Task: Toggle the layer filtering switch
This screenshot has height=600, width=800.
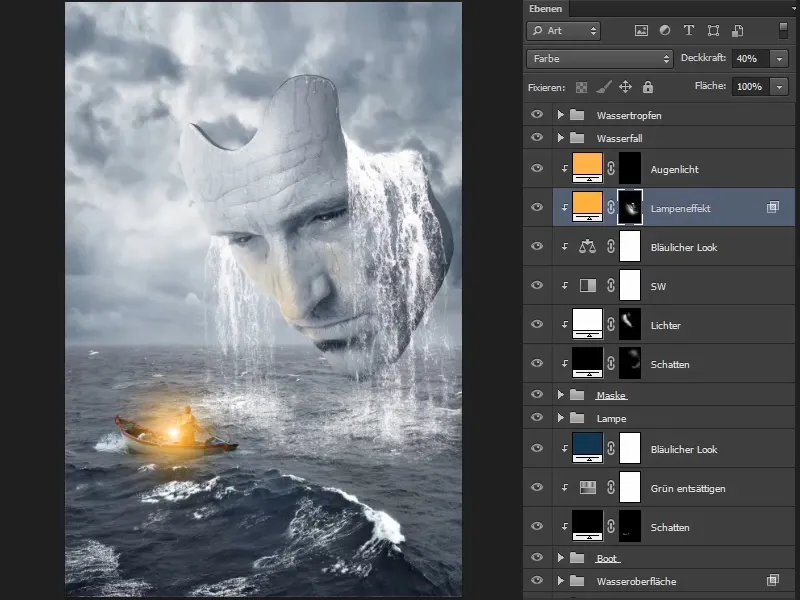Action: (783, 31)
